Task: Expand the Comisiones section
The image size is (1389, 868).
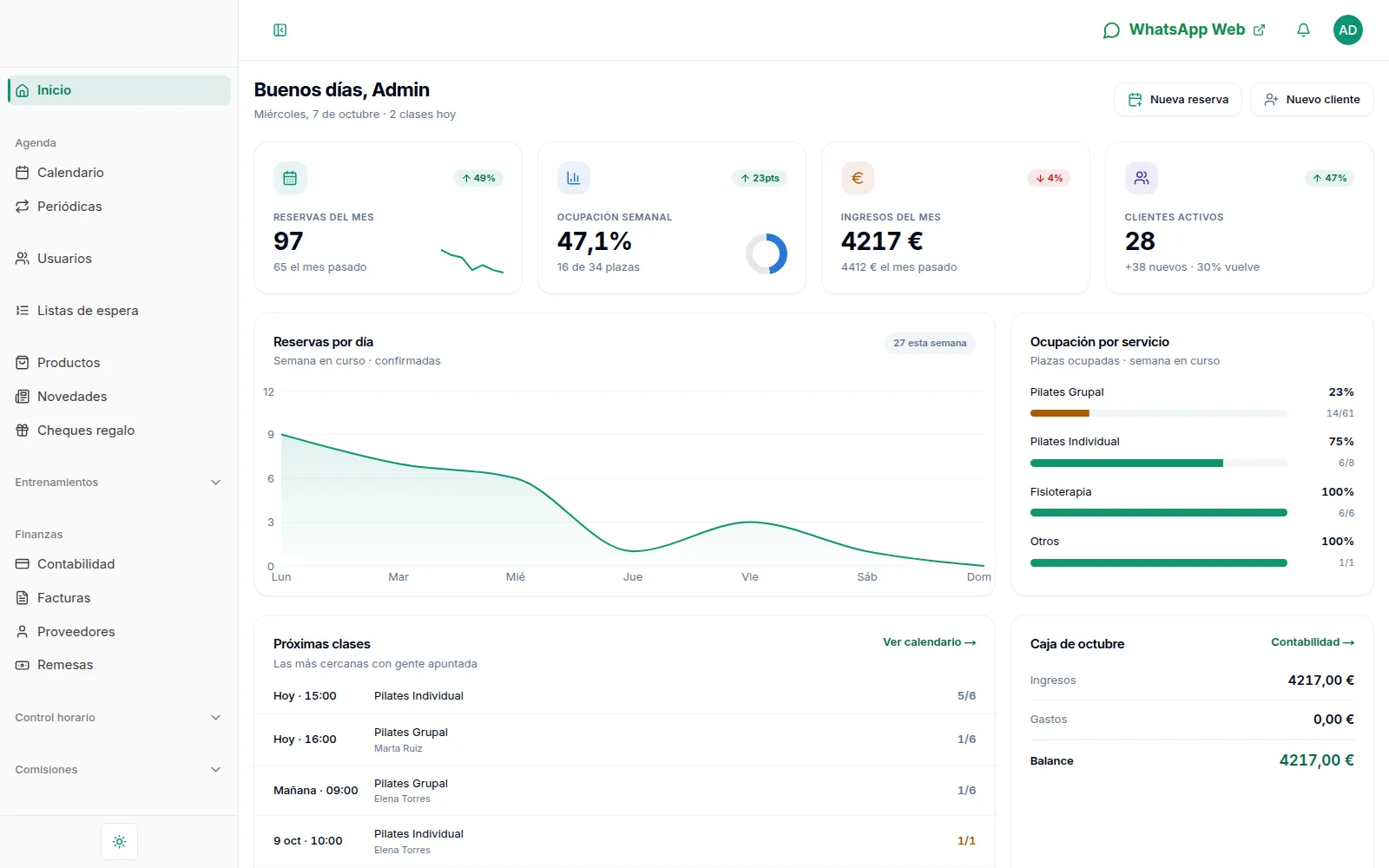Action: pyautogui.click(x=118, y=770)
